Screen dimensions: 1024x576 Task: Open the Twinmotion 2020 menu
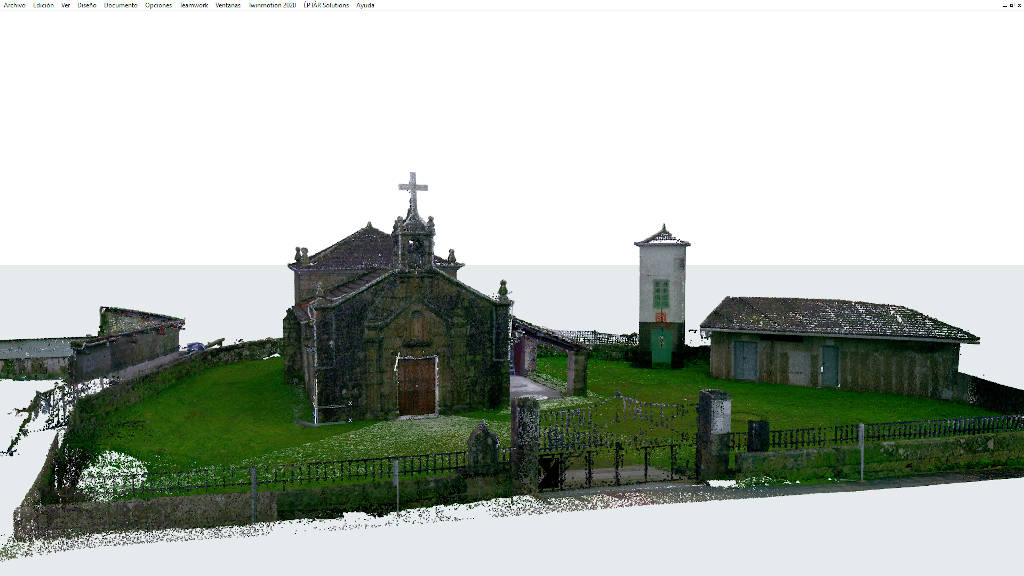click(x=272, y=5)
